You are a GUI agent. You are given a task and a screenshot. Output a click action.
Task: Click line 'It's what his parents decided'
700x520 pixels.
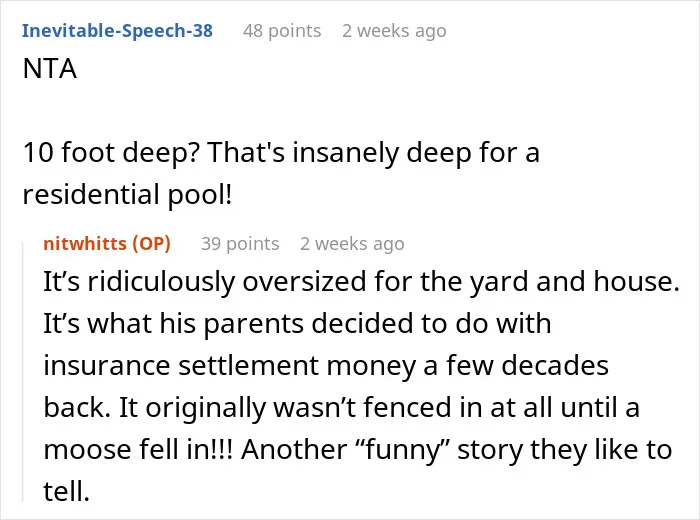(x=297, y=323)
